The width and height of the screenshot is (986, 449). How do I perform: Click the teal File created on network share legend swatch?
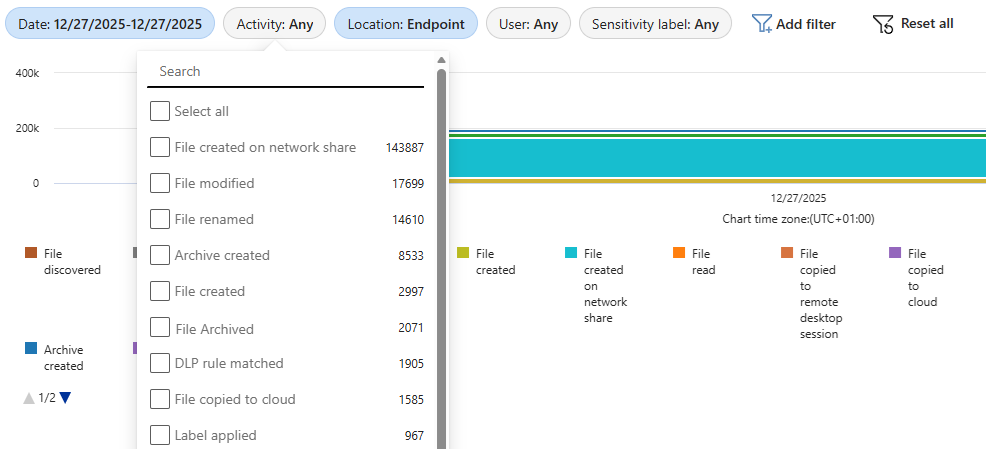click(x=571, y=253)
